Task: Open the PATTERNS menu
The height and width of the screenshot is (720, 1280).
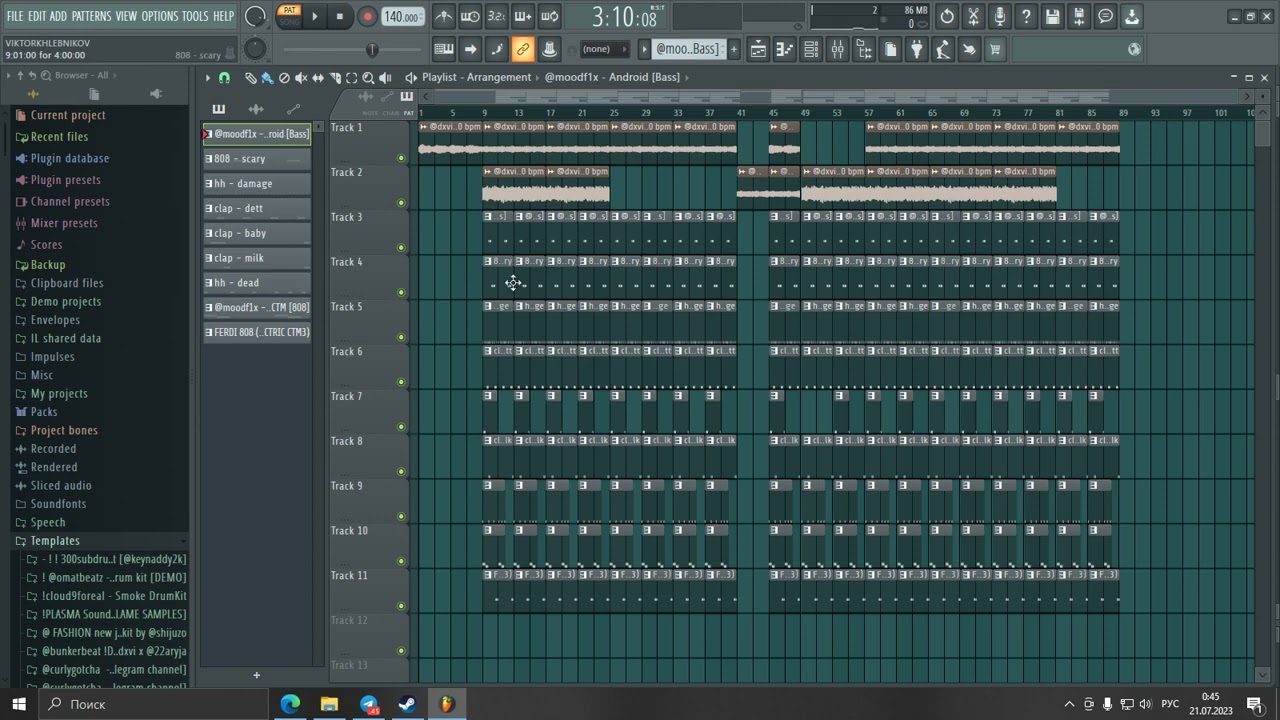Action: point(91,16)
